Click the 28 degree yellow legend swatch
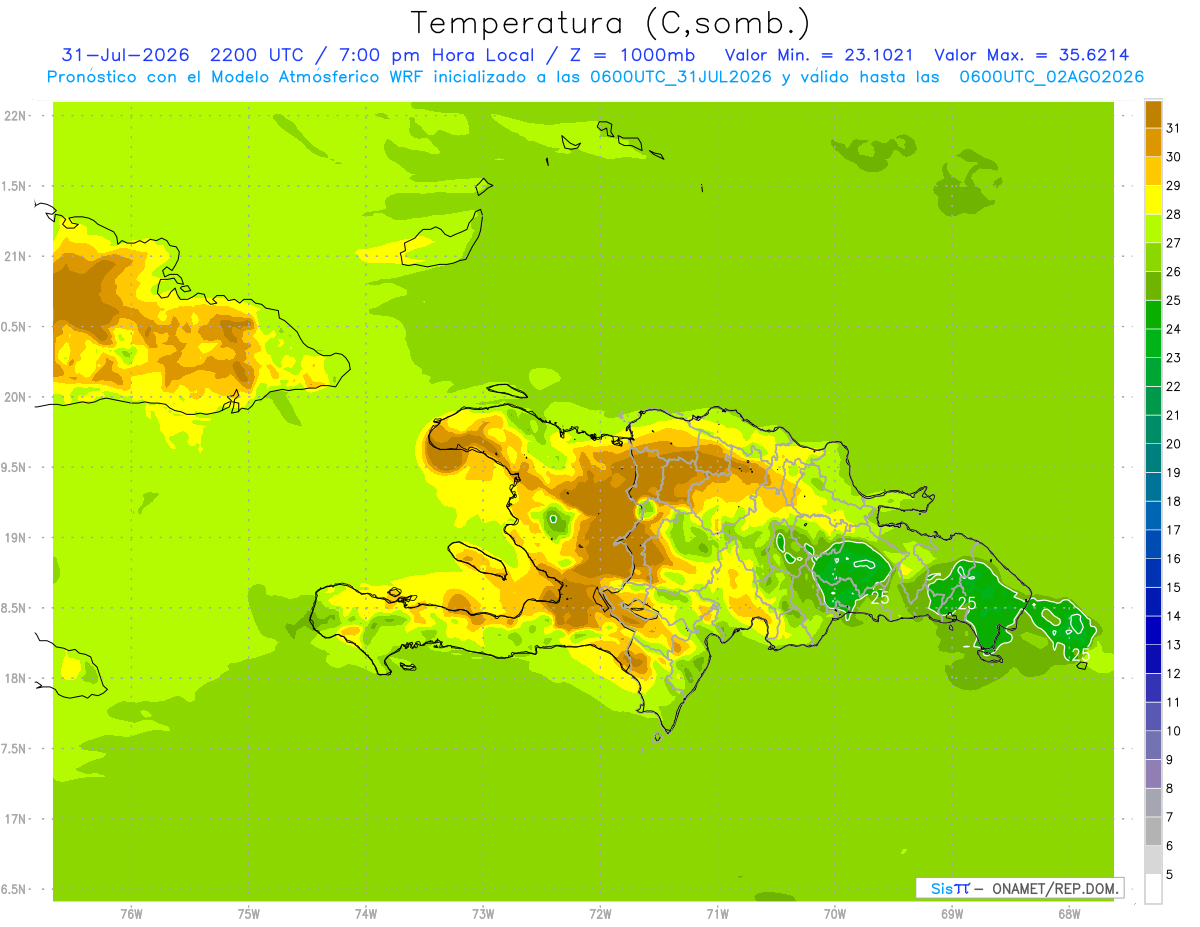 1153,200
